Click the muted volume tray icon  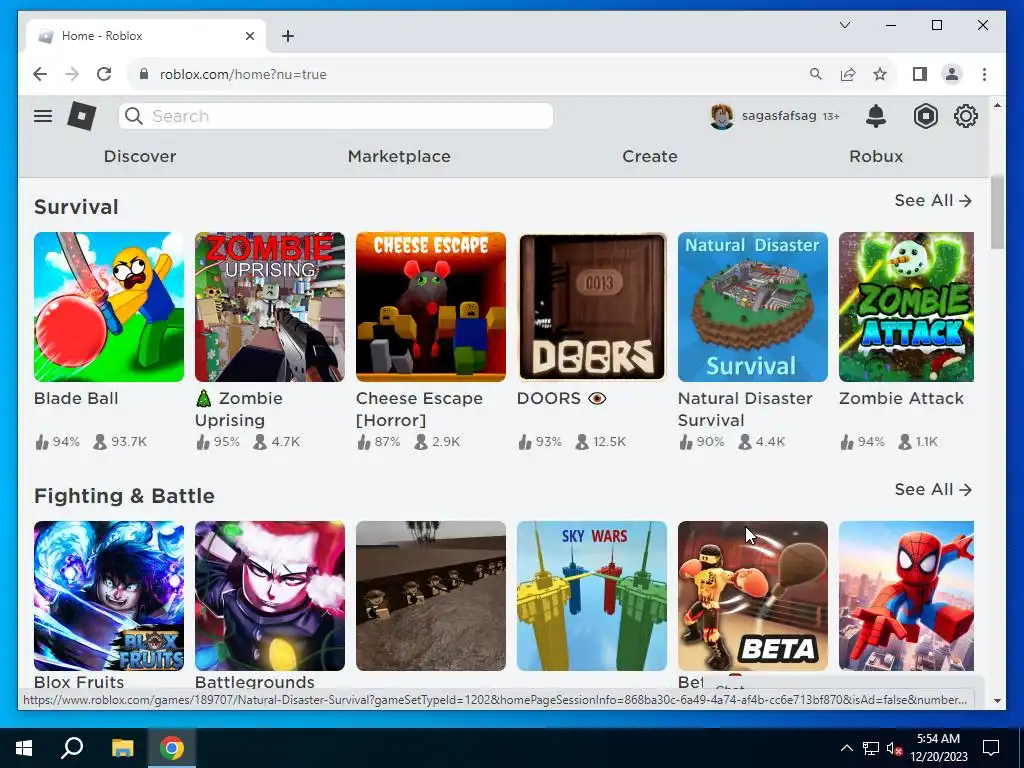point(894,748)
